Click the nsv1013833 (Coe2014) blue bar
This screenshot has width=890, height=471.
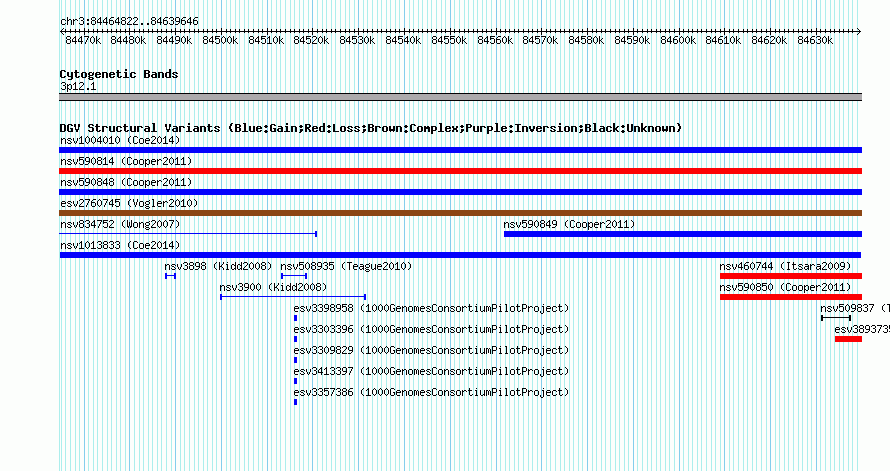pyautogui.click(x=460, y=255)
